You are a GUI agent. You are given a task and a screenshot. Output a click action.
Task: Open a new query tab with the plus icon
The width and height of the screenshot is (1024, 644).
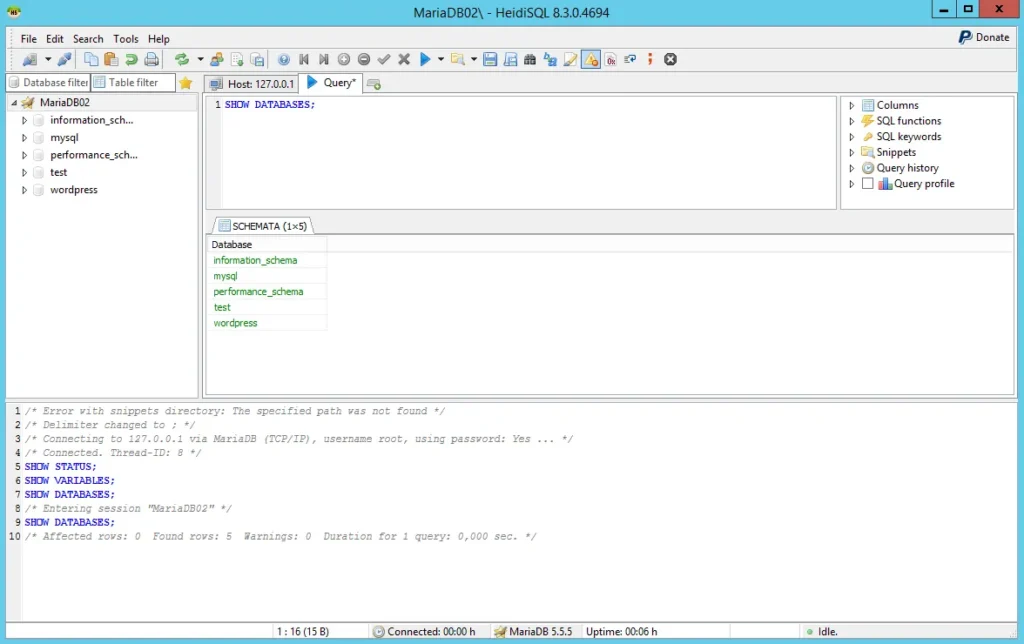pyautogui.click(x=374, y=84)
